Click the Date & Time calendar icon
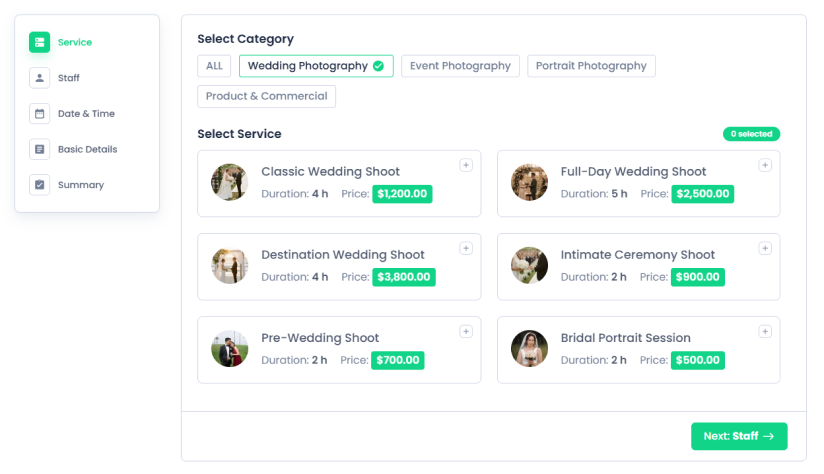The image size is (824, 474). (39, 114)
